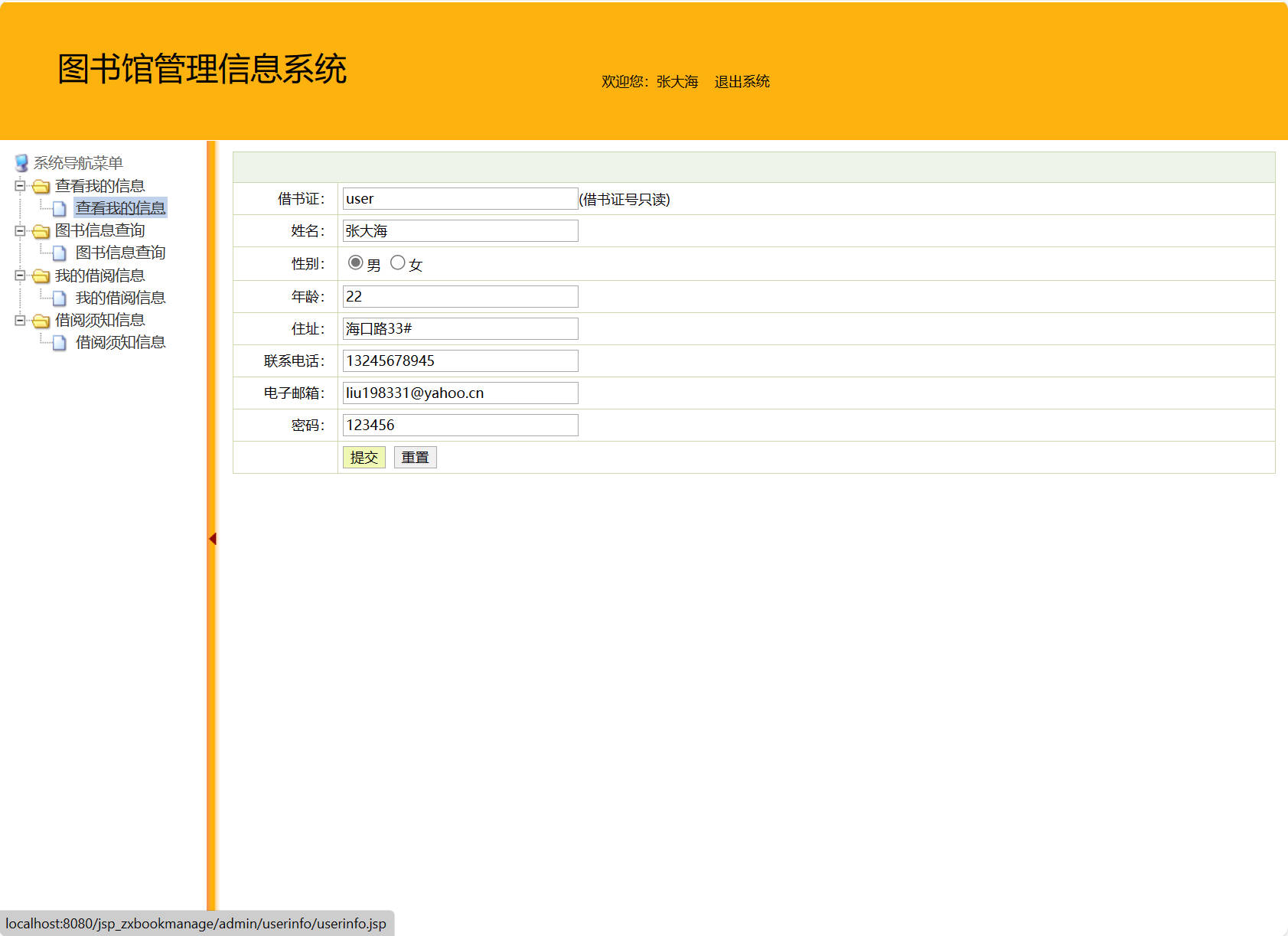Collapse the 查看我的信息 tree node
This screenshot has width=1288, height=936.
coord(20,186)
